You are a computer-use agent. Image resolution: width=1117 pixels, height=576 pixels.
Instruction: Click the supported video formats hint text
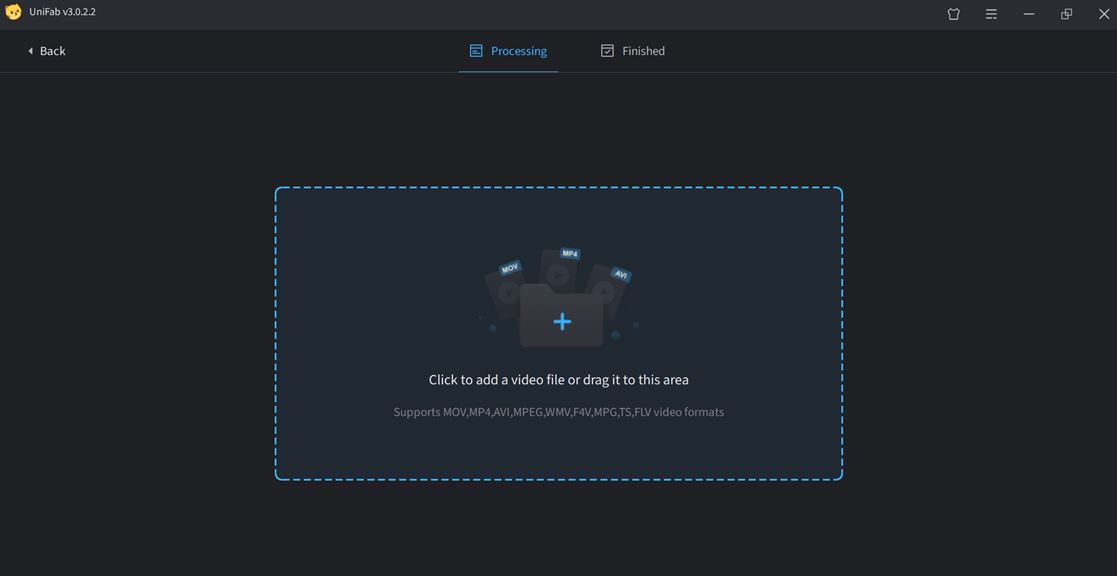(x=558, y=412)
